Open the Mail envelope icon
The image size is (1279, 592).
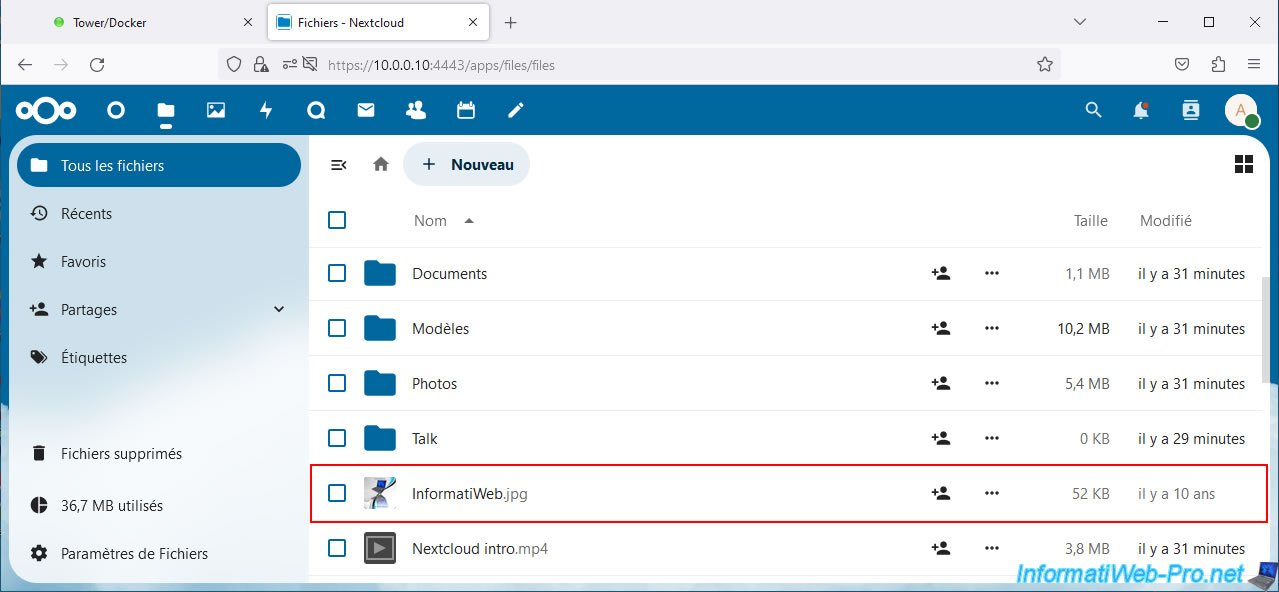[x=366, y=110]
